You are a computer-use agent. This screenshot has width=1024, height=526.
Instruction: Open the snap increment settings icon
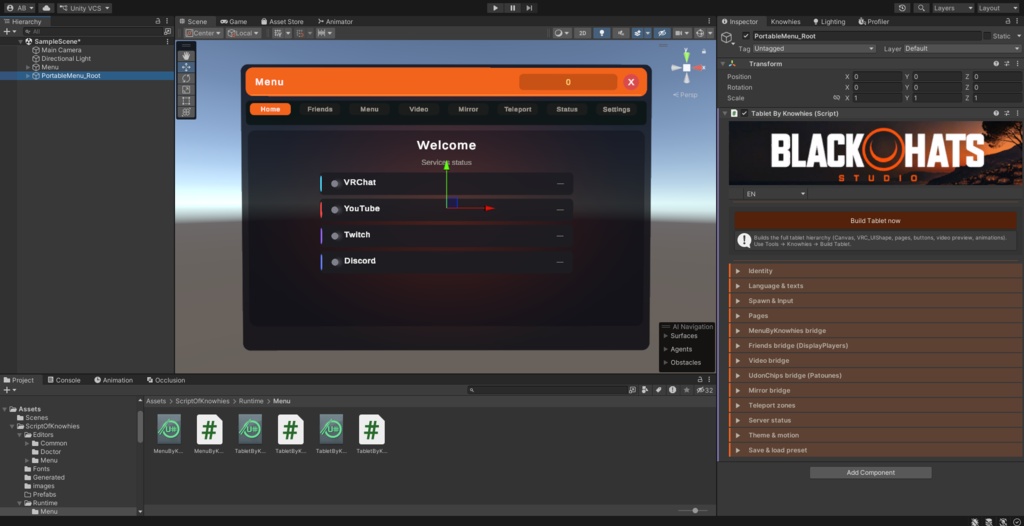(x=325, y=33)
